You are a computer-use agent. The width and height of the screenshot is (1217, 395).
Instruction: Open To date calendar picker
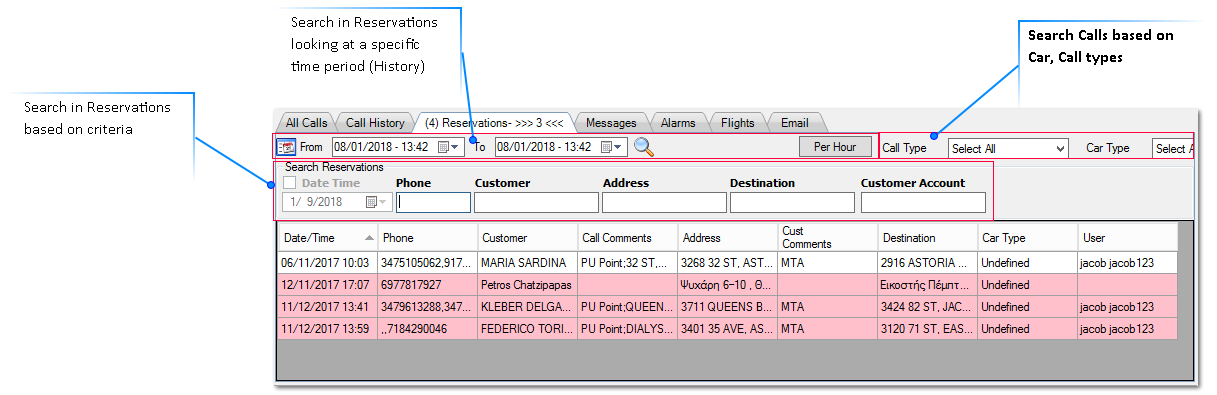[x=612, y=147]
